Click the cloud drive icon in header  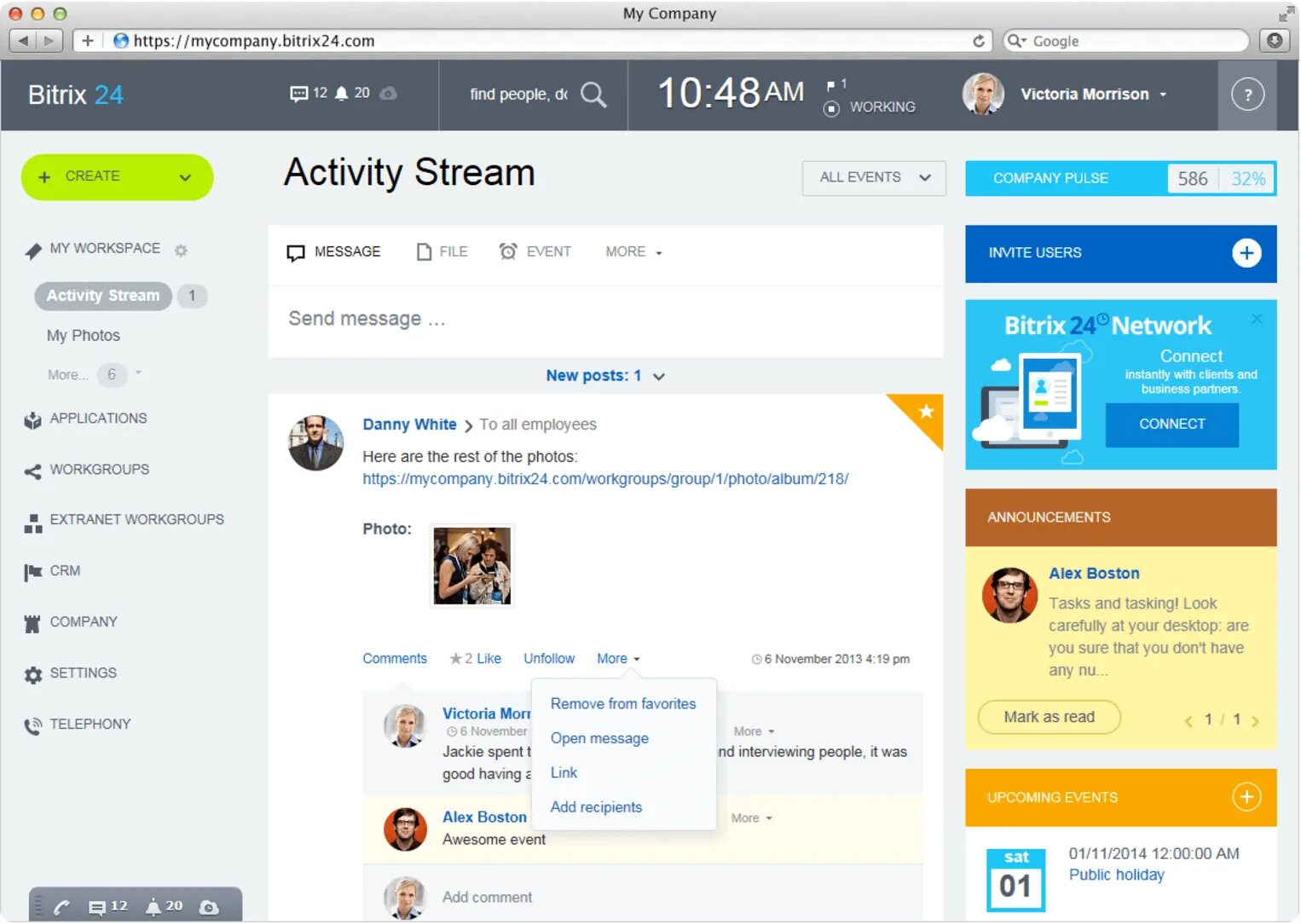(388, 93)
